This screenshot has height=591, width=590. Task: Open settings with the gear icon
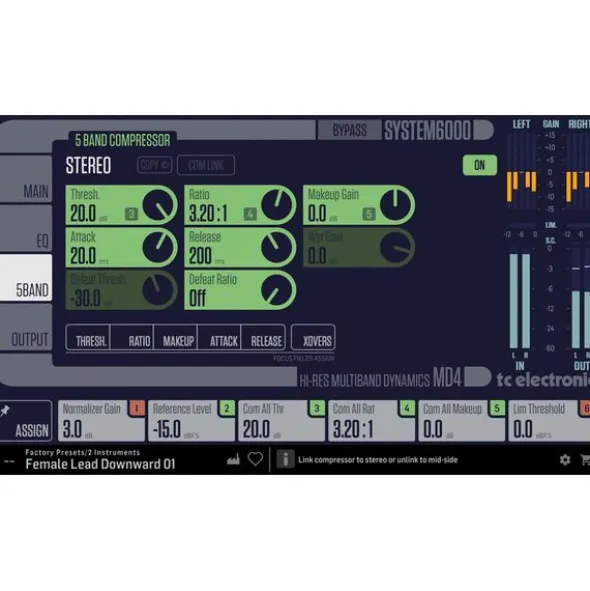tap(565, 459)
